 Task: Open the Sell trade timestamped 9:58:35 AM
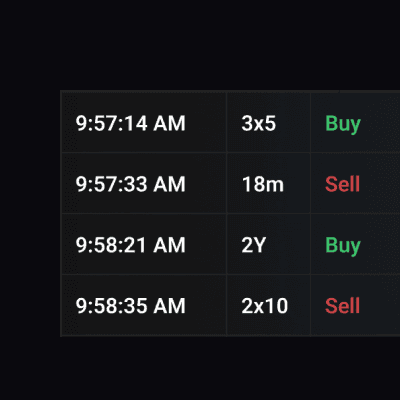click(x=230, y=305)
